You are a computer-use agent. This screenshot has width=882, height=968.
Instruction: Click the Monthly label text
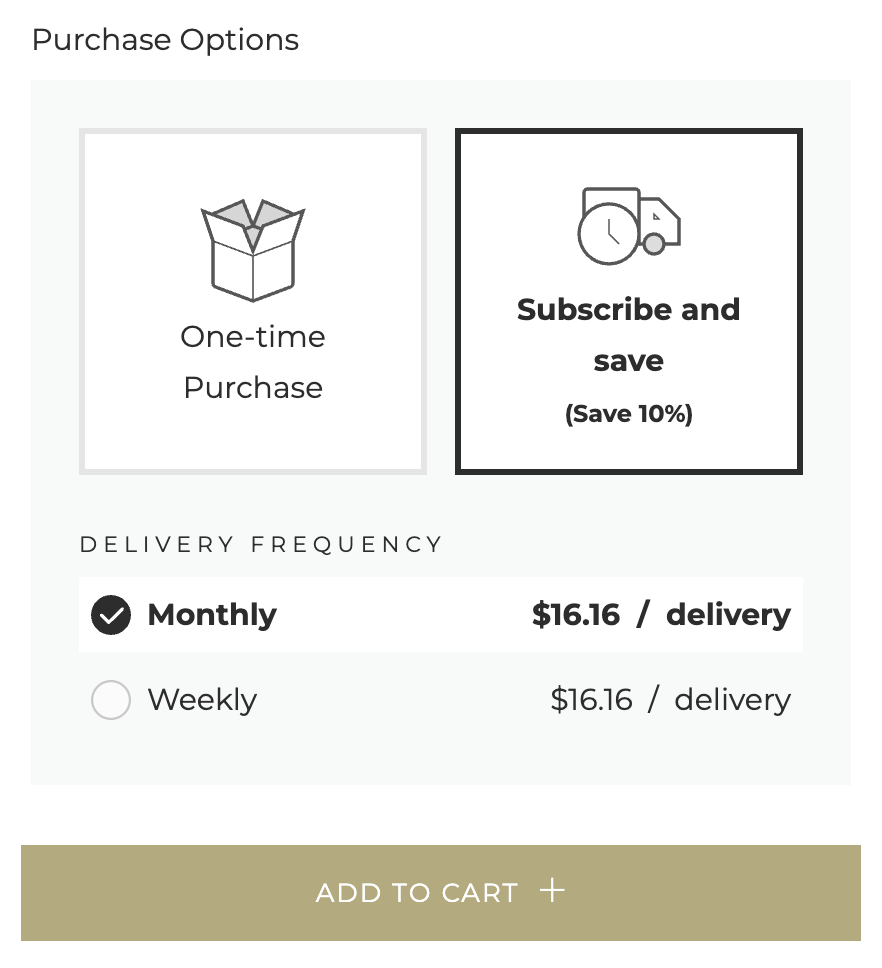(x=212, y=615)
